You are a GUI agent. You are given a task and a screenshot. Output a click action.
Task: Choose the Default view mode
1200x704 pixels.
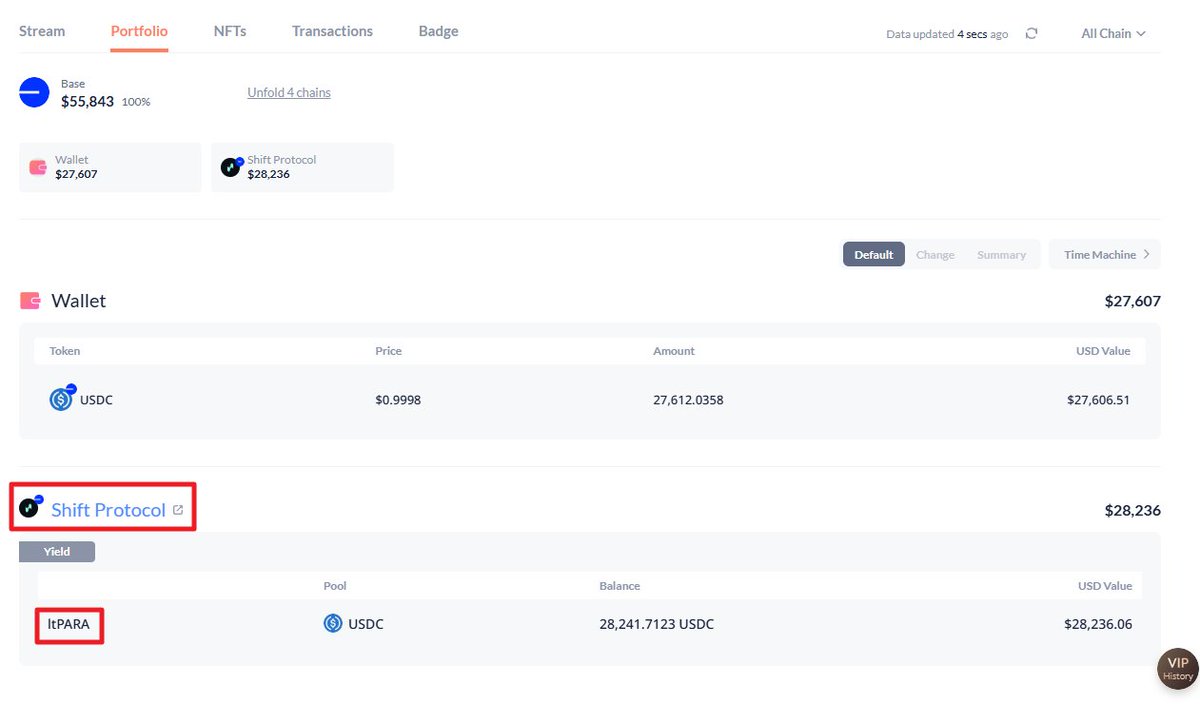873,254
